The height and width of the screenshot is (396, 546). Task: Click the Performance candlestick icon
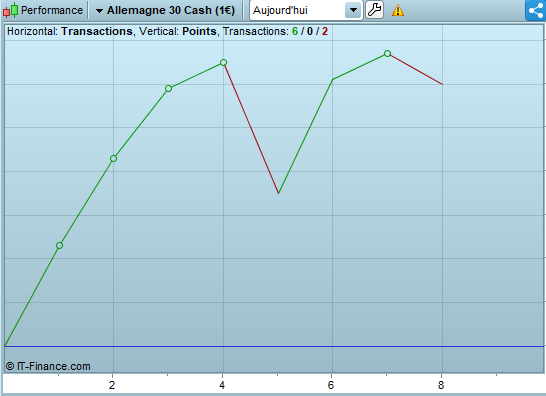click(10, 10)
